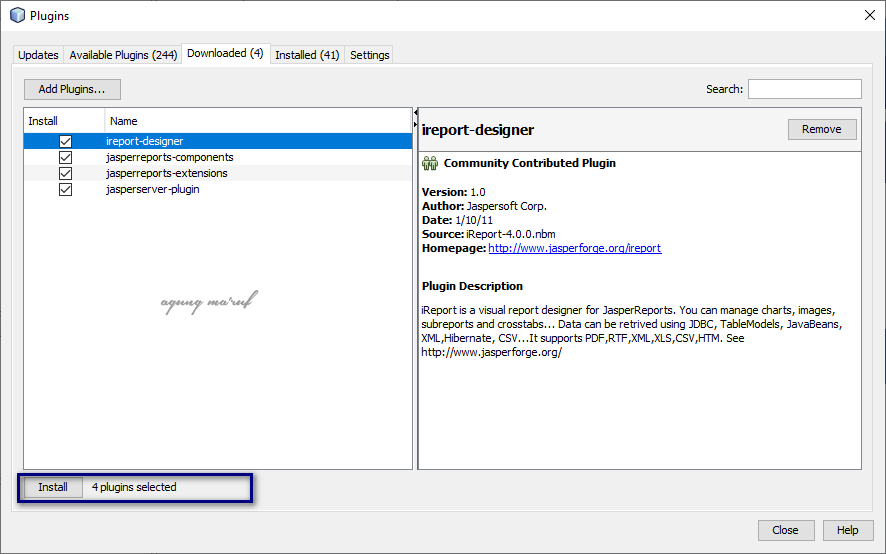Sort by the Install column header
The height and width of the screenshot is (554, 886).
pos(64,121)
